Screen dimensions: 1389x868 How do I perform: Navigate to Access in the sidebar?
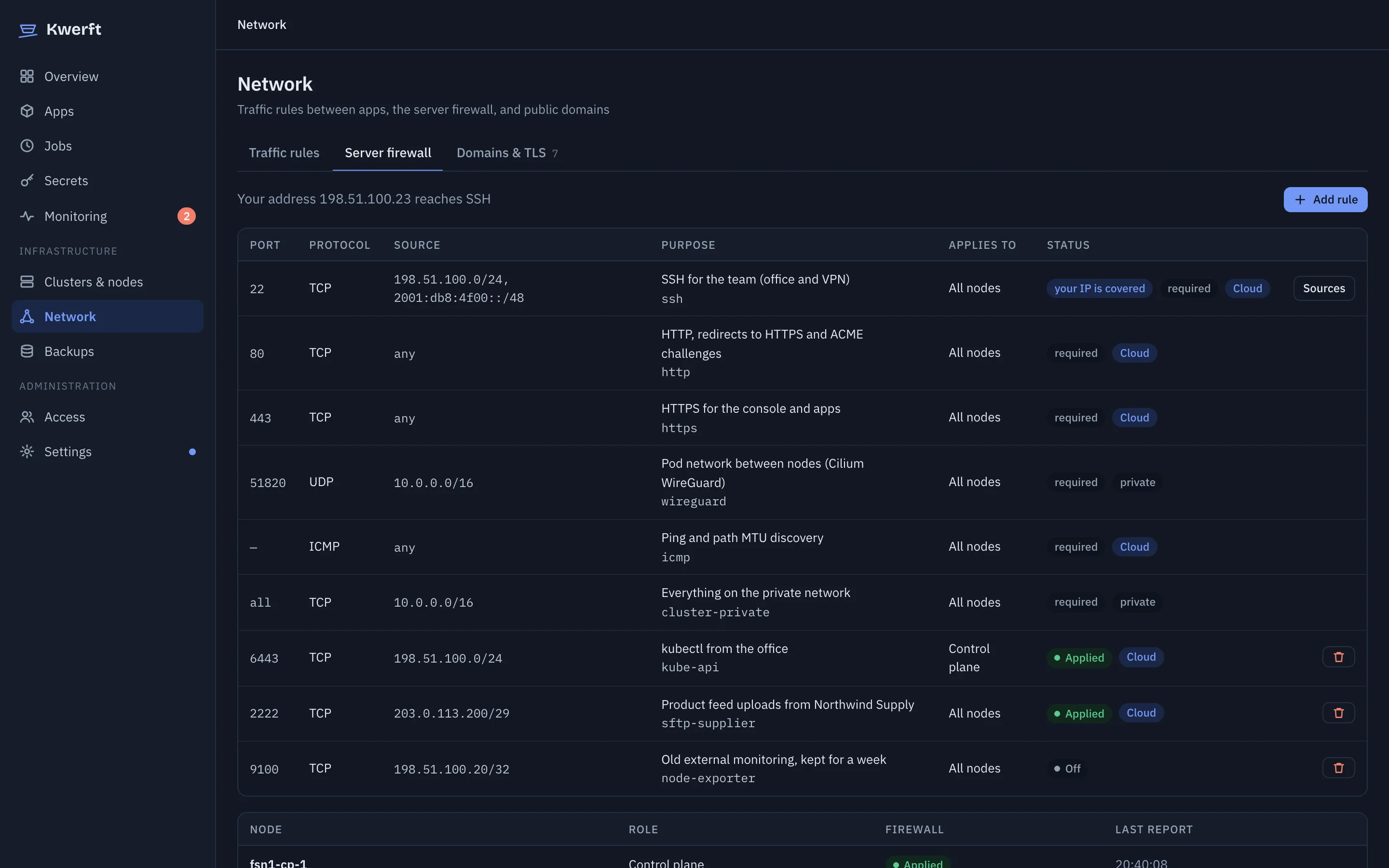click(x=108, y=417)
